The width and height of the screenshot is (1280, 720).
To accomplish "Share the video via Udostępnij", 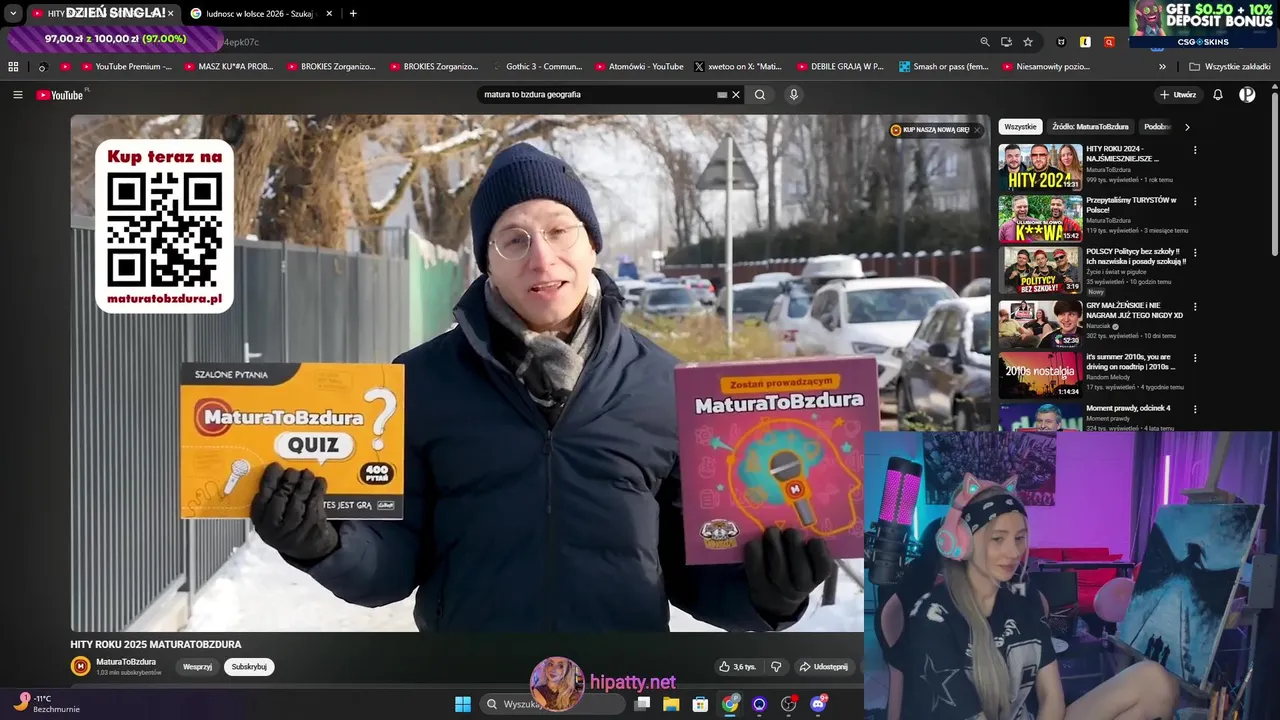I will click(824, 667).
